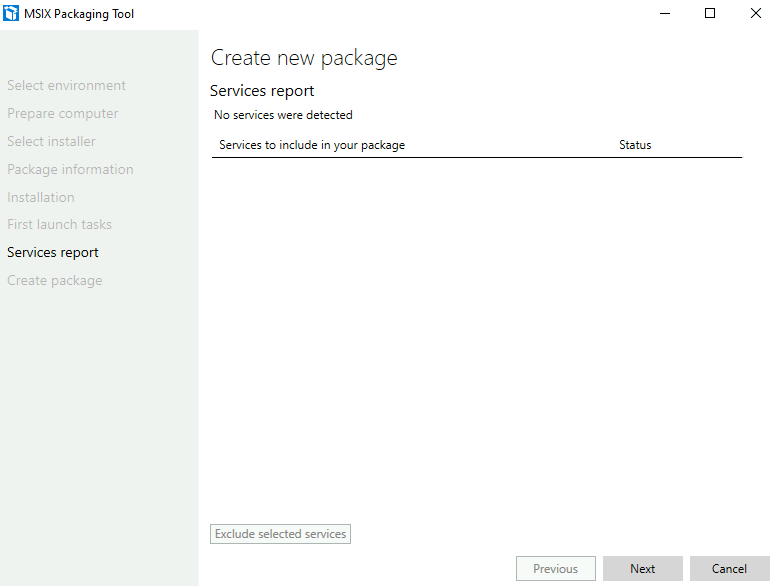Click the Previous button
The height and width of the screenshot is (586, 774).
556,569
